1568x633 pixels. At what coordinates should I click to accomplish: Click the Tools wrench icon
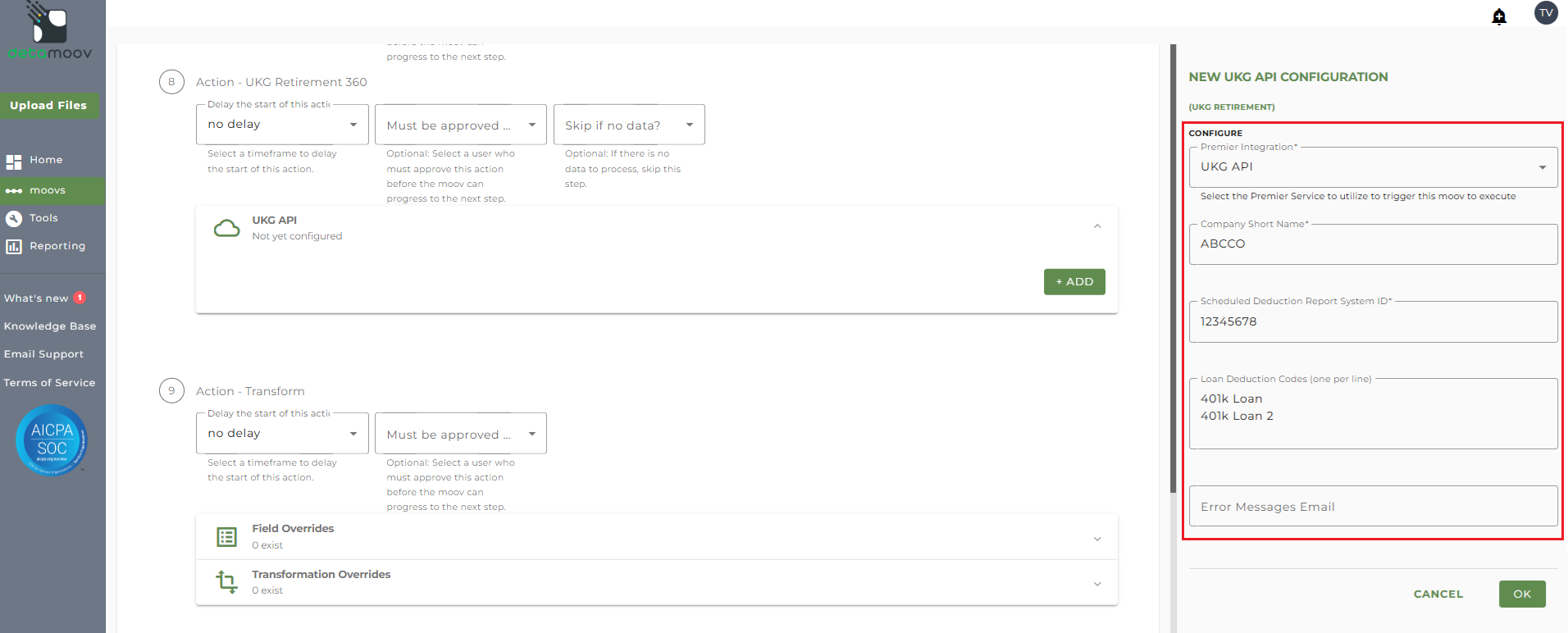click(14, 219)
